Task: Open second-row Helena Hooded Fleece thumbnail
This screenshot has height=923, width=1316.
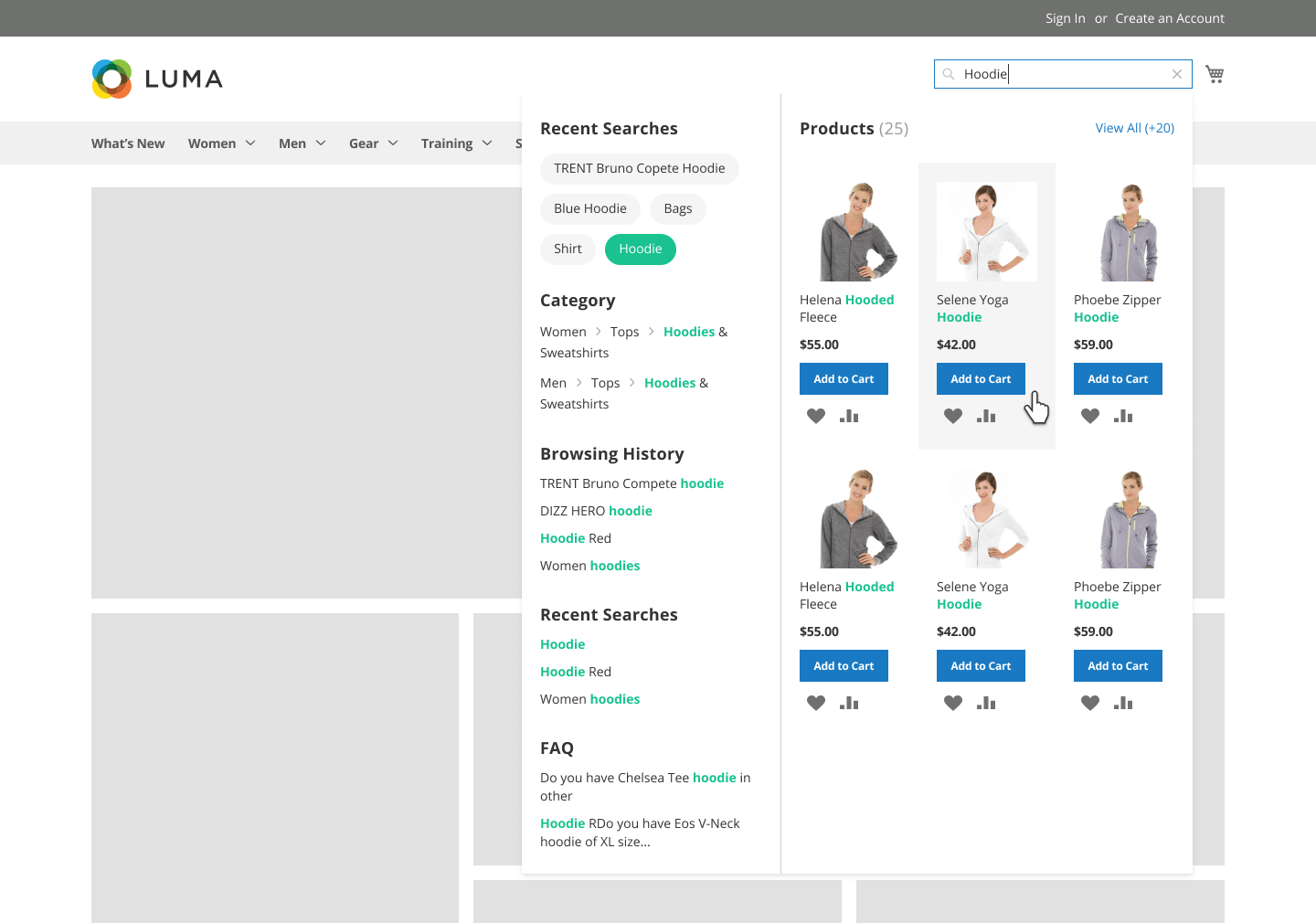Action: 850,518
